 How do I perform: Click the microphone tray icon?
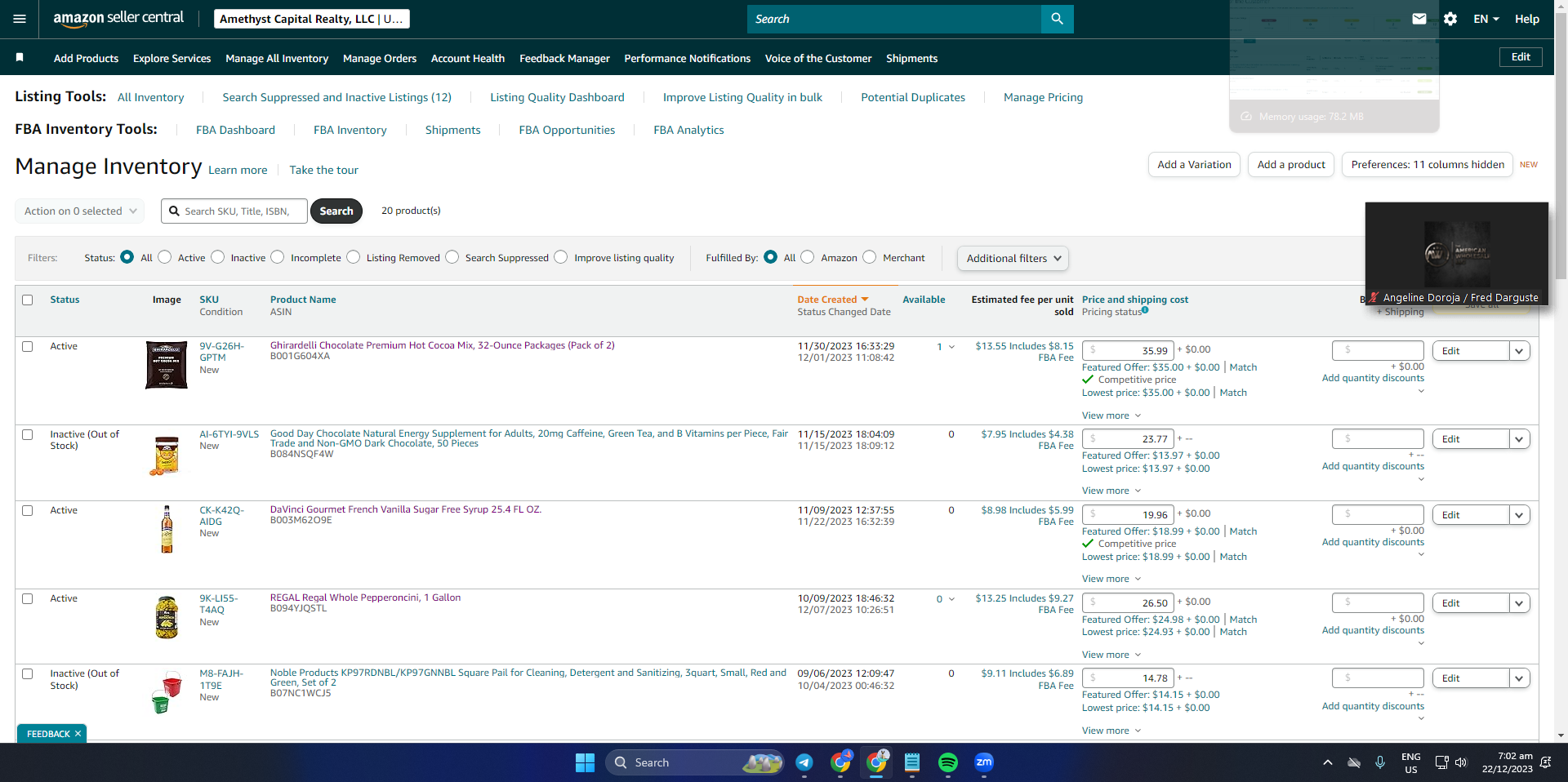click(1379, 762)
